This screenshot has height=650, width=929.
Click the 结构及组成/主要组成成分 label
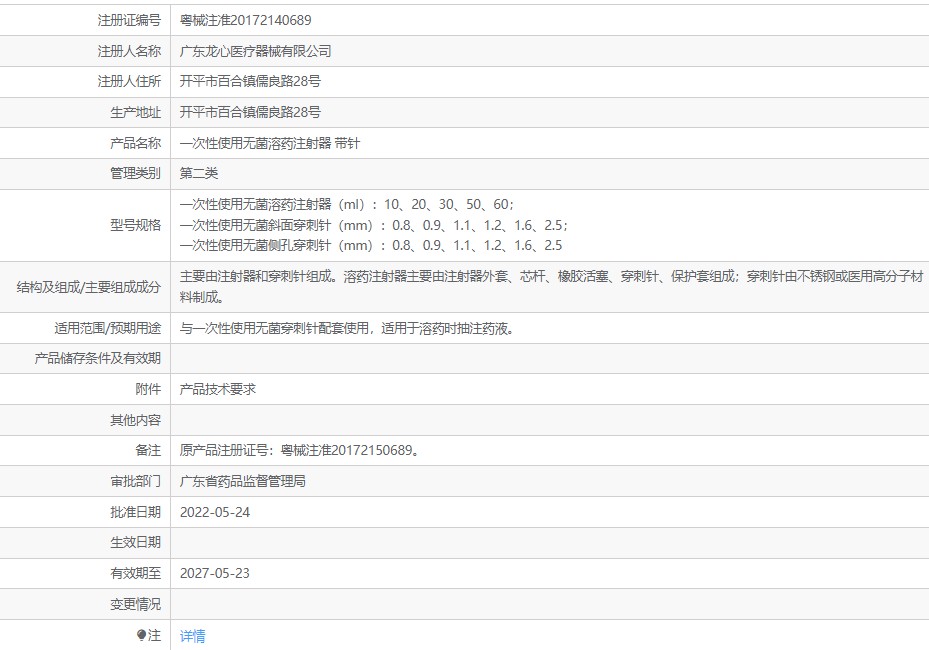click(89, 287)
